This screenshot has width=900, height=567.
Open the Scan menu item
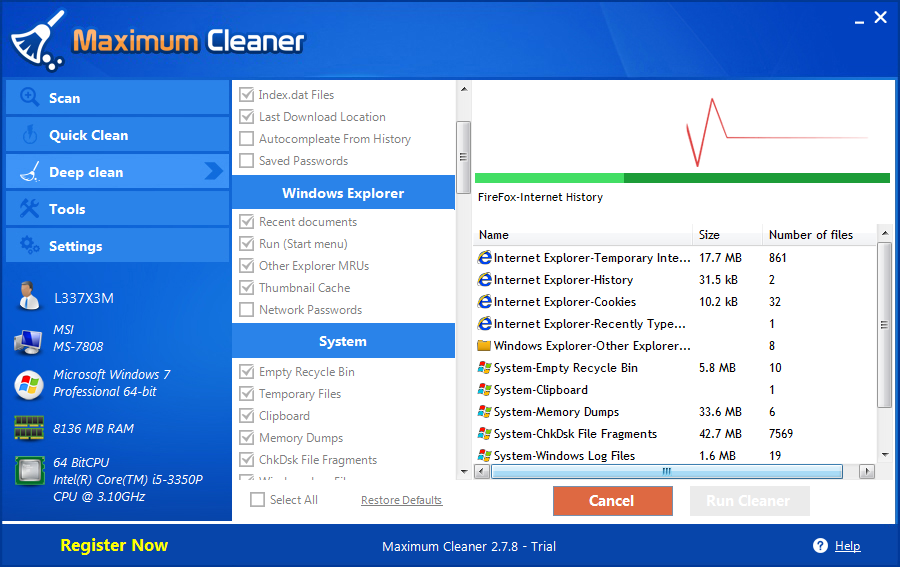click(x=118, y=98)
